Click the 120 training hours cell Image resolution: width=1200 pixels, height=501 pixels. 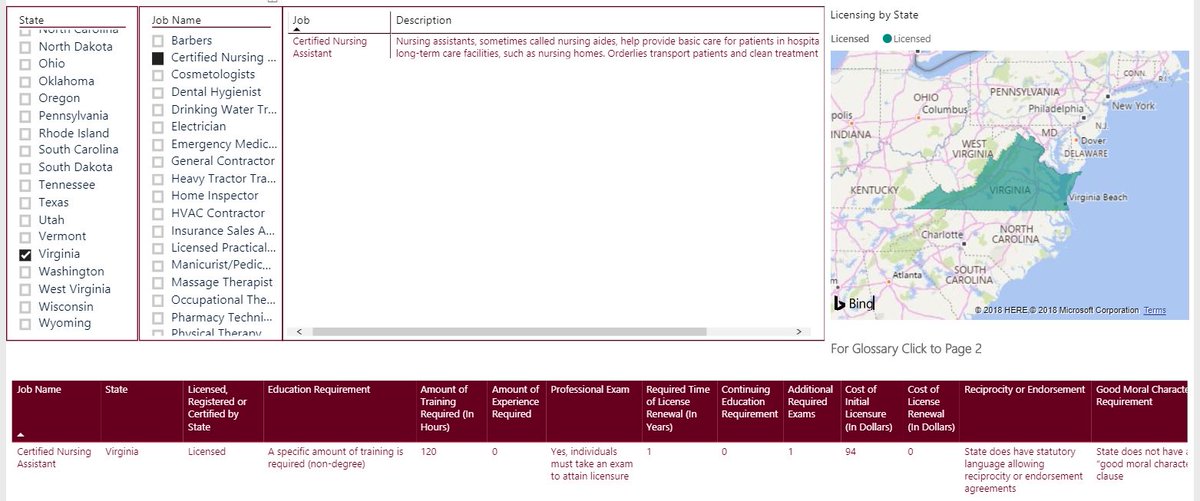[429, 452]
